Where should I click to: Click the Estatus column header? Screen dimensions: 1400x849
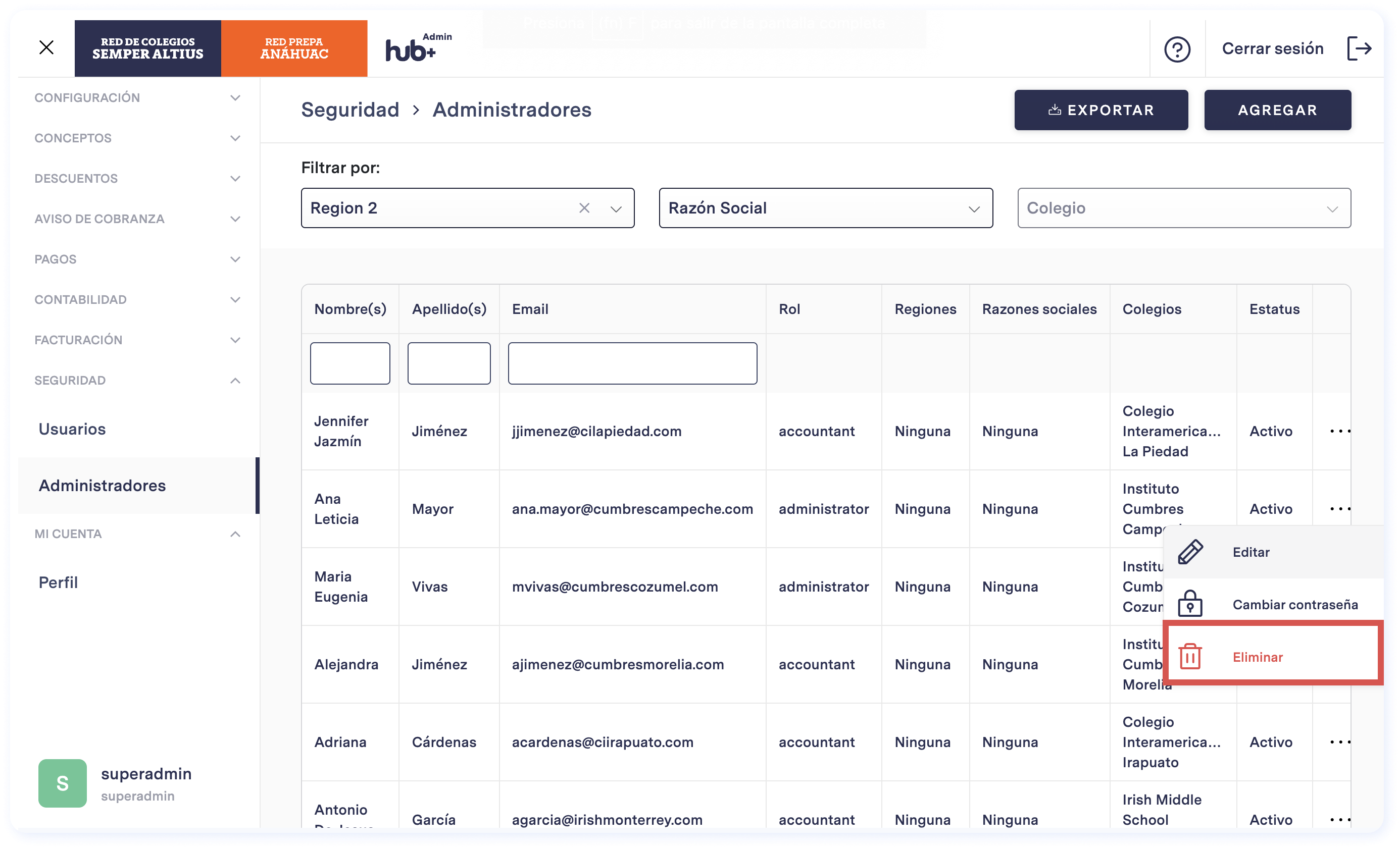(x=1274, y=309)
